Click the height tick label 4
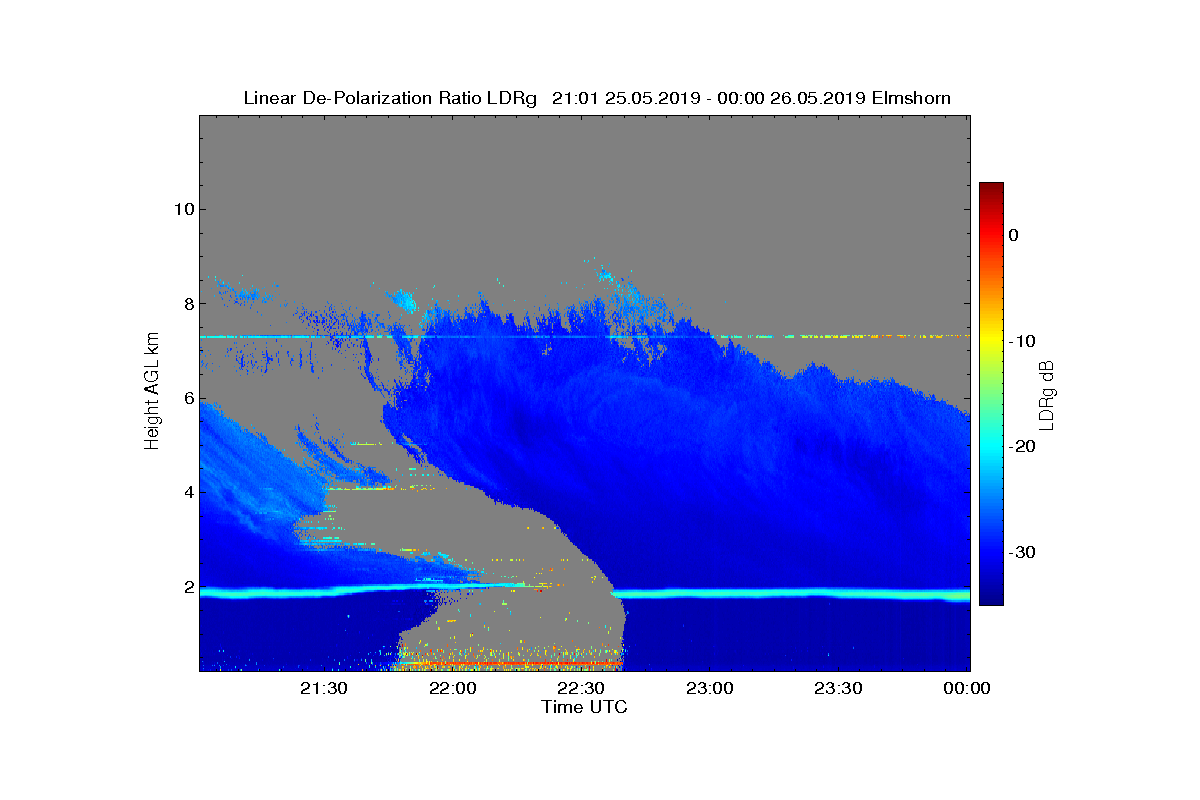 187,492
